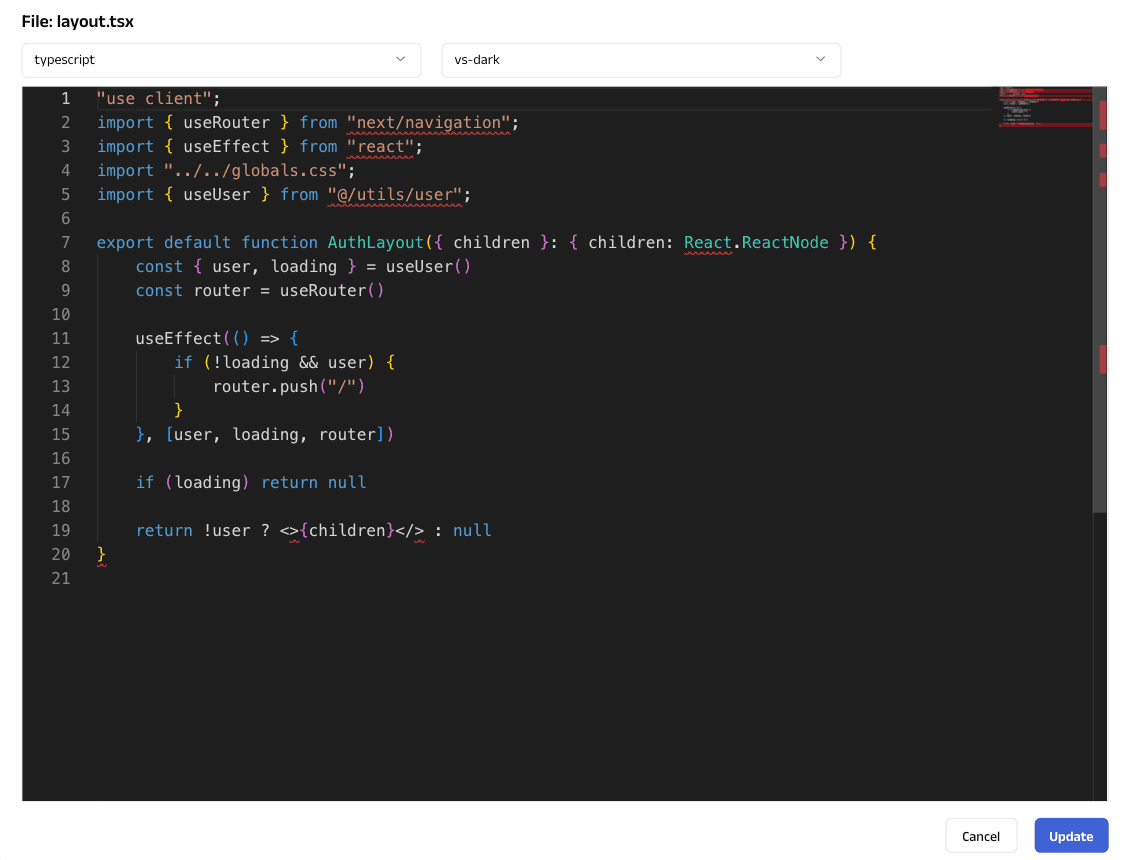The width and height of the screenshot is (1127, 860).
Task: Click line number 19 in the gutter
Action: (x=60, y=531)
